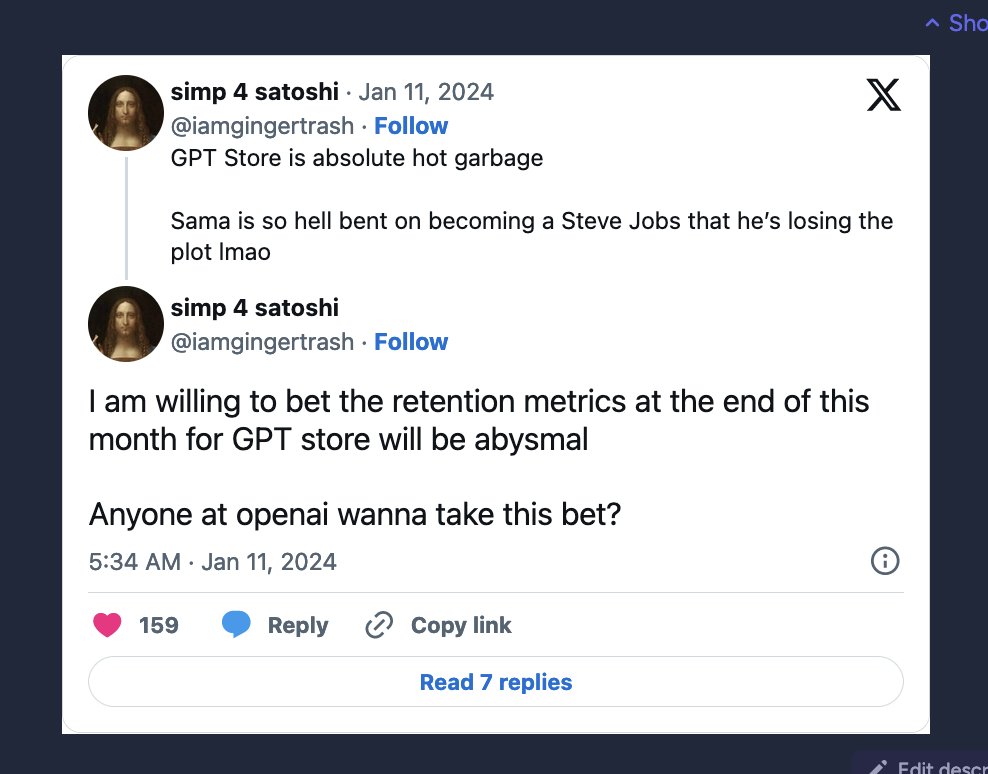The image size is (988, 774).
Task: Follow @iamgingertrash from the second tweet
Action: pos(411,342)
